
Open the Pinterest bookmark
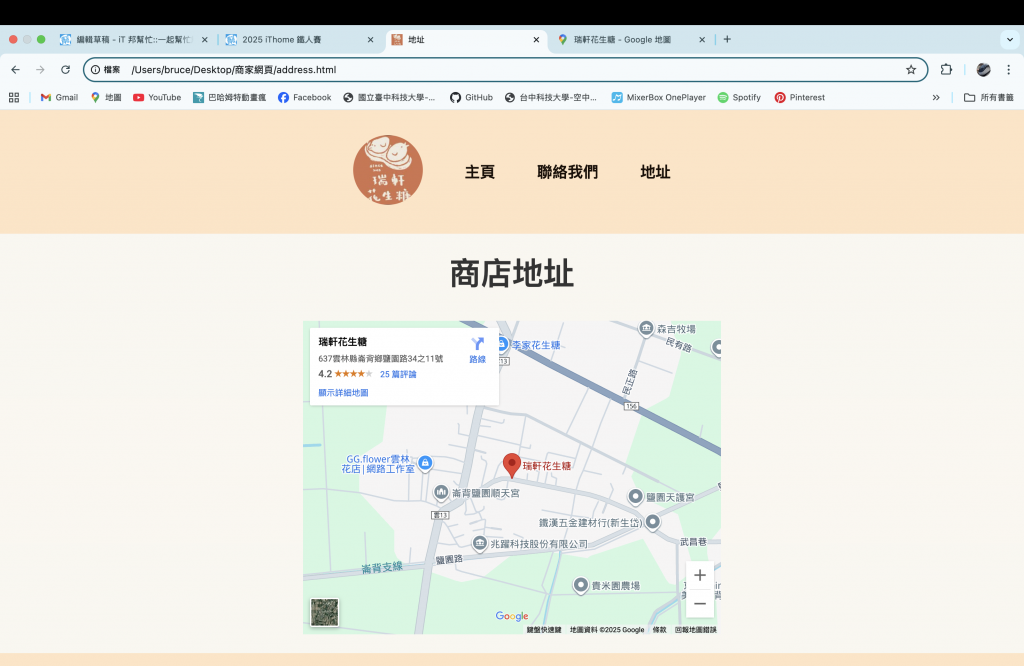point(800,97)
